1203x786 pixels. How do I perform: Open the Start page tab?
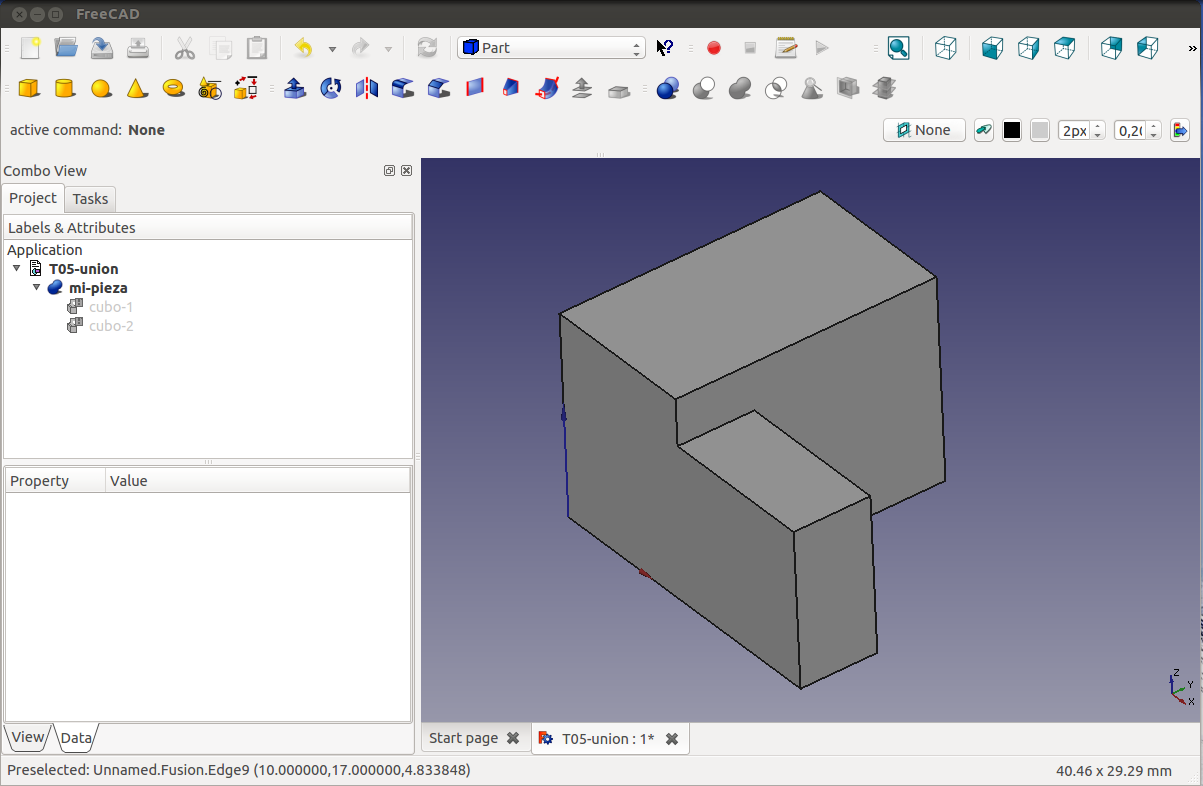(464, 738)
